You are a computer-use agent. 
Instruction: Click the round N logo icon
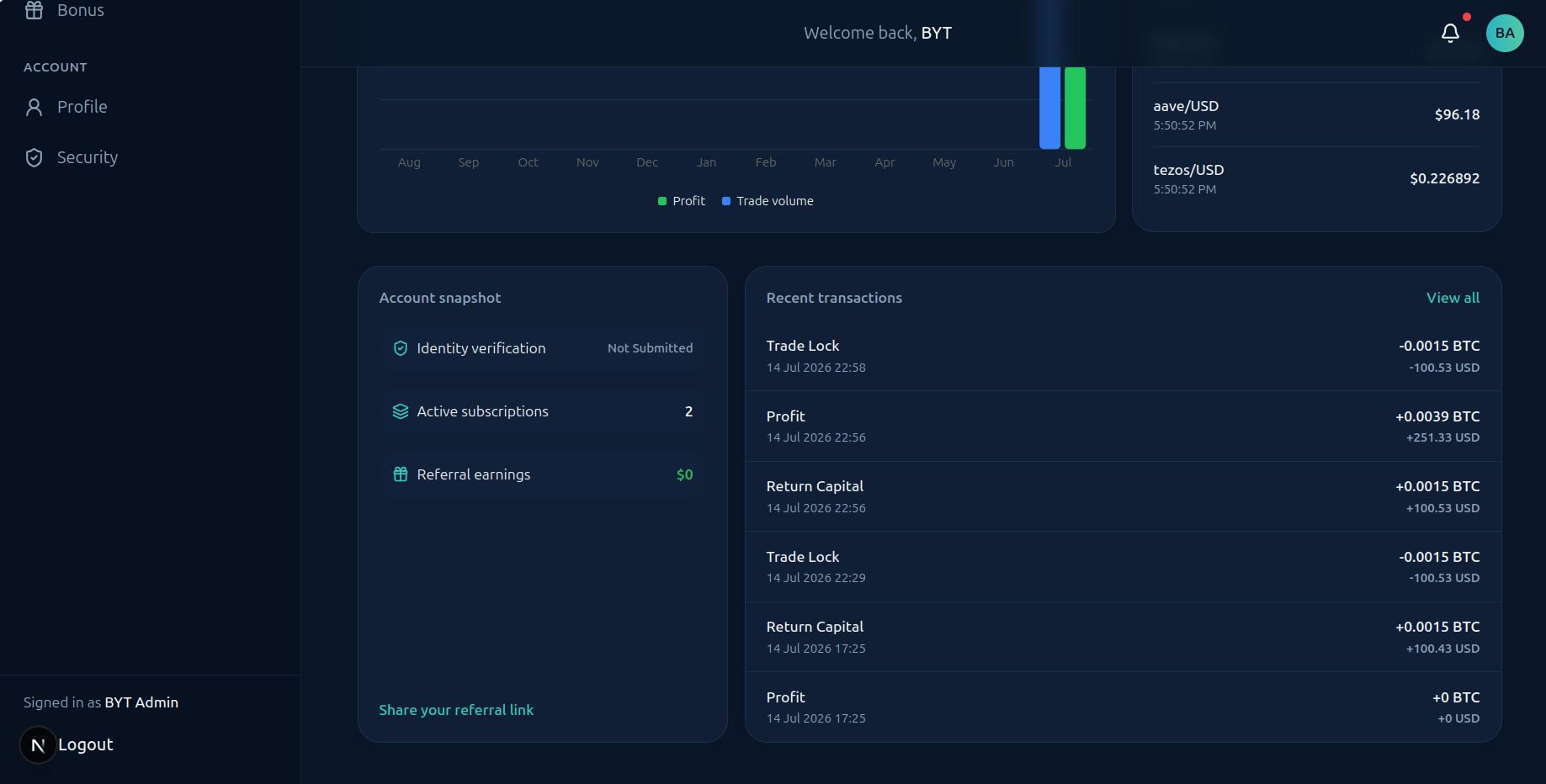coord(38,744)
